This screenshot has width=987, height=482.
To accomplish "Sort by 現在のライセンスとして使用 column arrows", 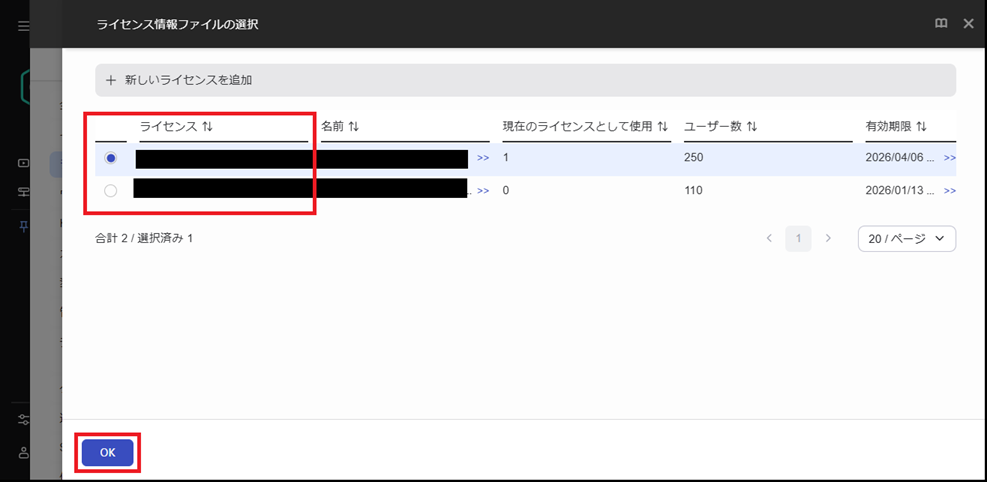I will point(662,126).
